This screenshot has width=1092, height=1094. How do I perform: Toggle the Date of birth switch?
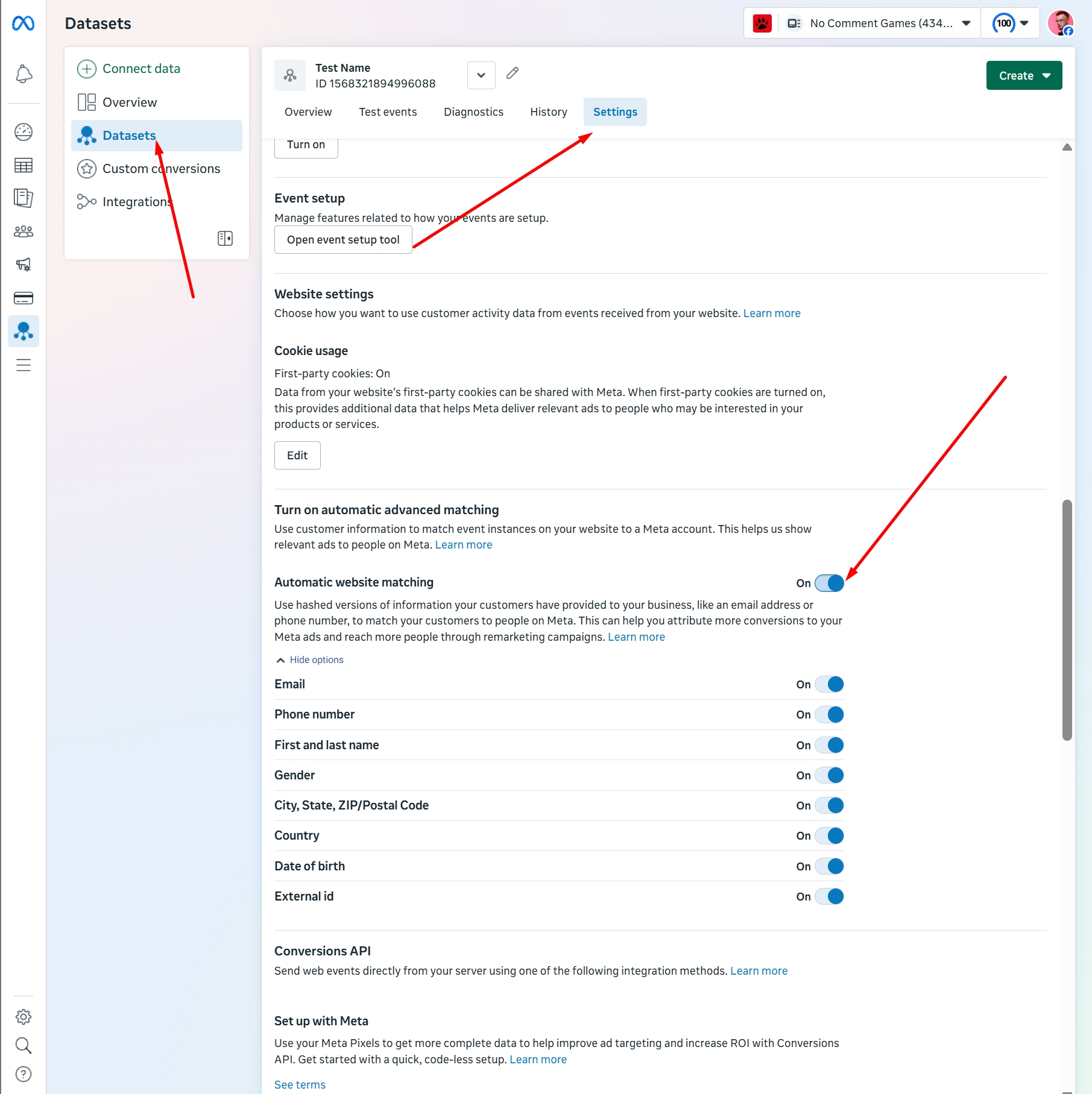(x=829, y=866)
